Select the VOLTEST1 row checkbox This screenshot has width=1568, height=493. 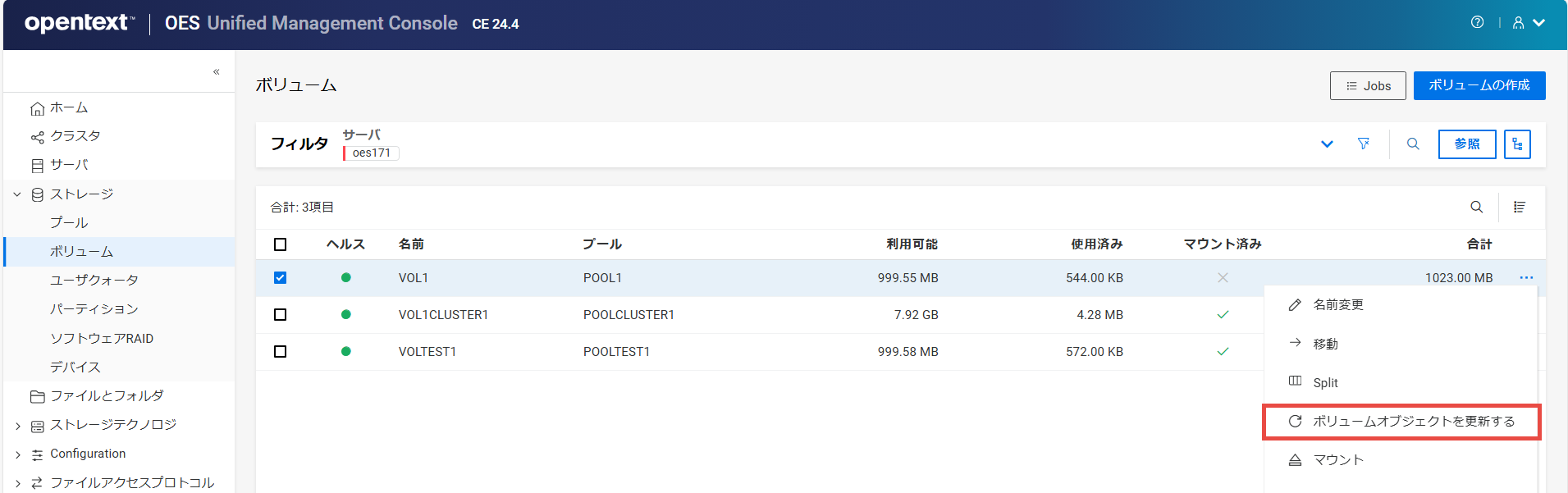(x=281, y=352)
